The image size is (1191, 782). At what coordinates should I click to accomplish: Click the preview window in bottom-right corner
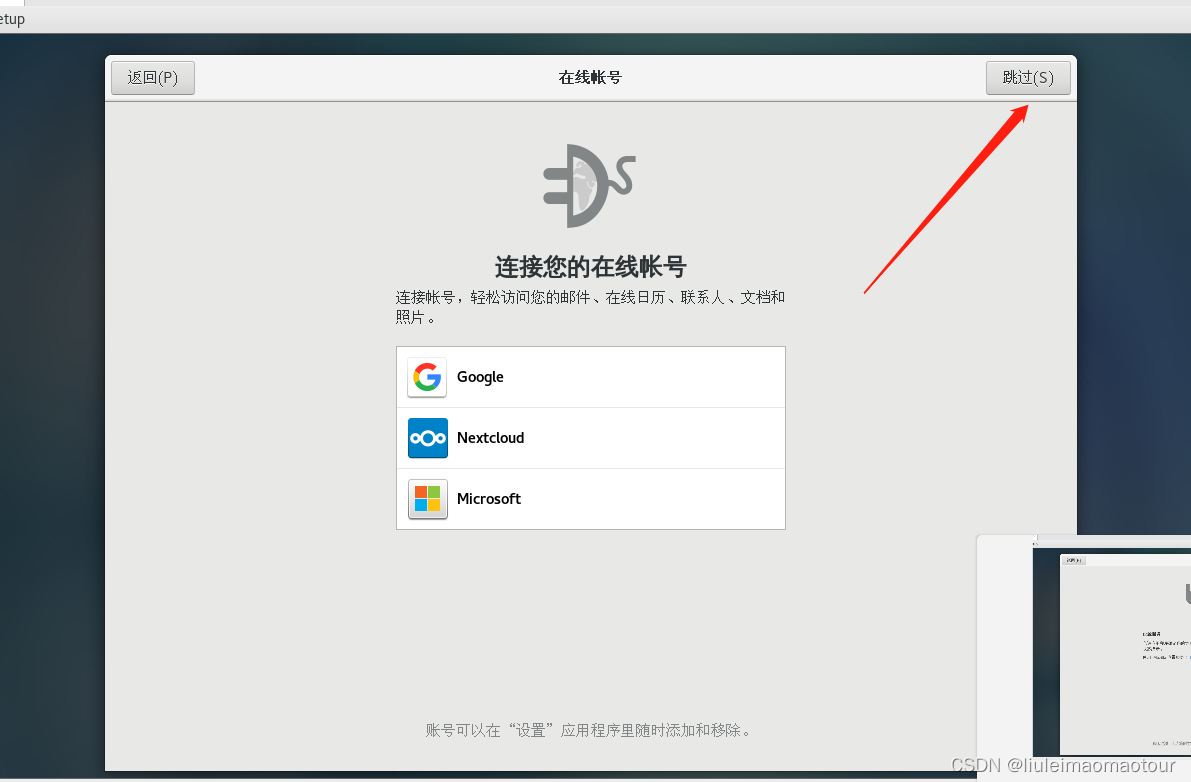pos(1120,650)
